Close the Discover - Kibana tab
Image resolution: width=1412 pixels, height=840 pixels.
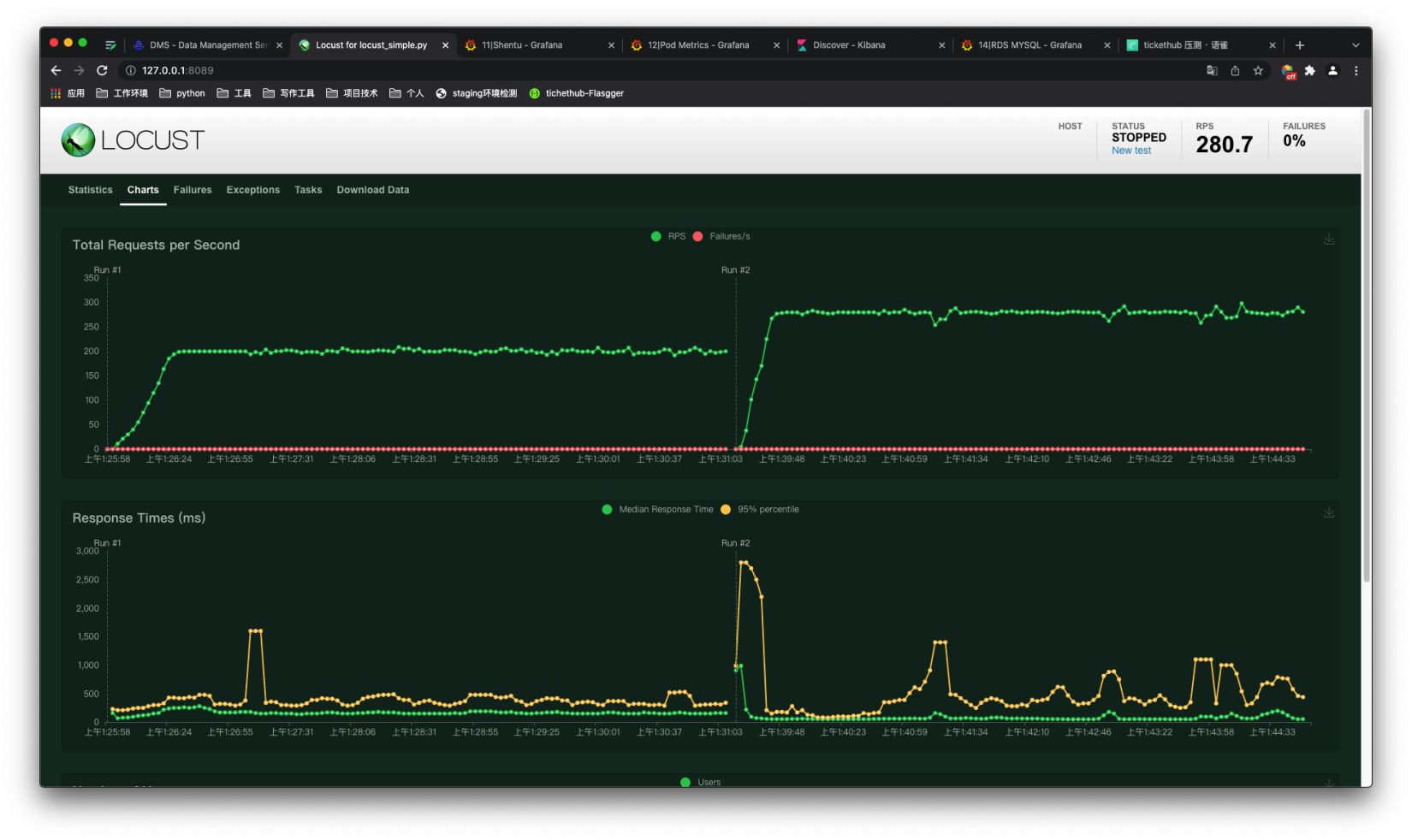[941, 45]
